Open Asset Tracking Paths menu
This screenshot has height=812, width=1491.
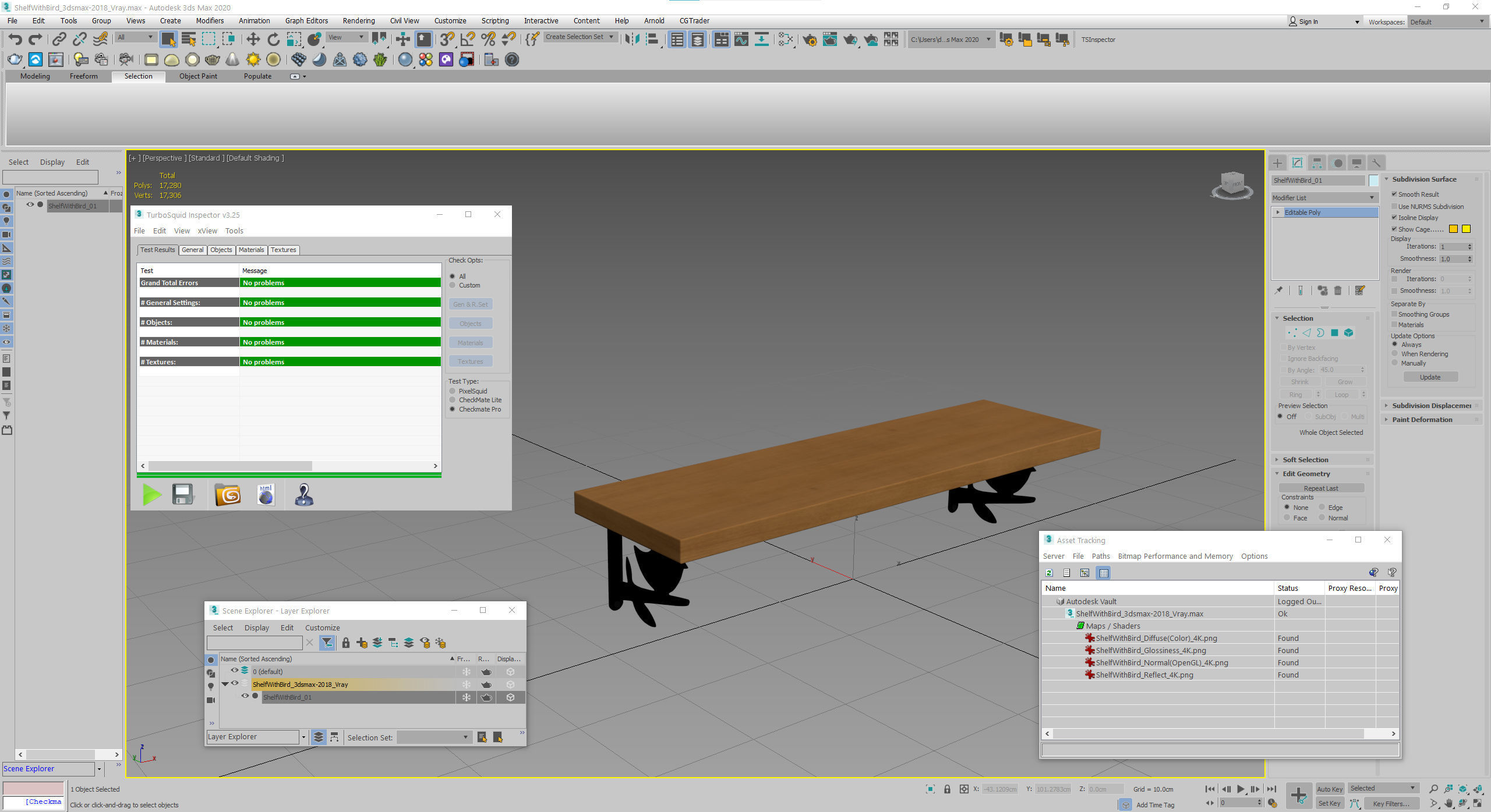1100,556
